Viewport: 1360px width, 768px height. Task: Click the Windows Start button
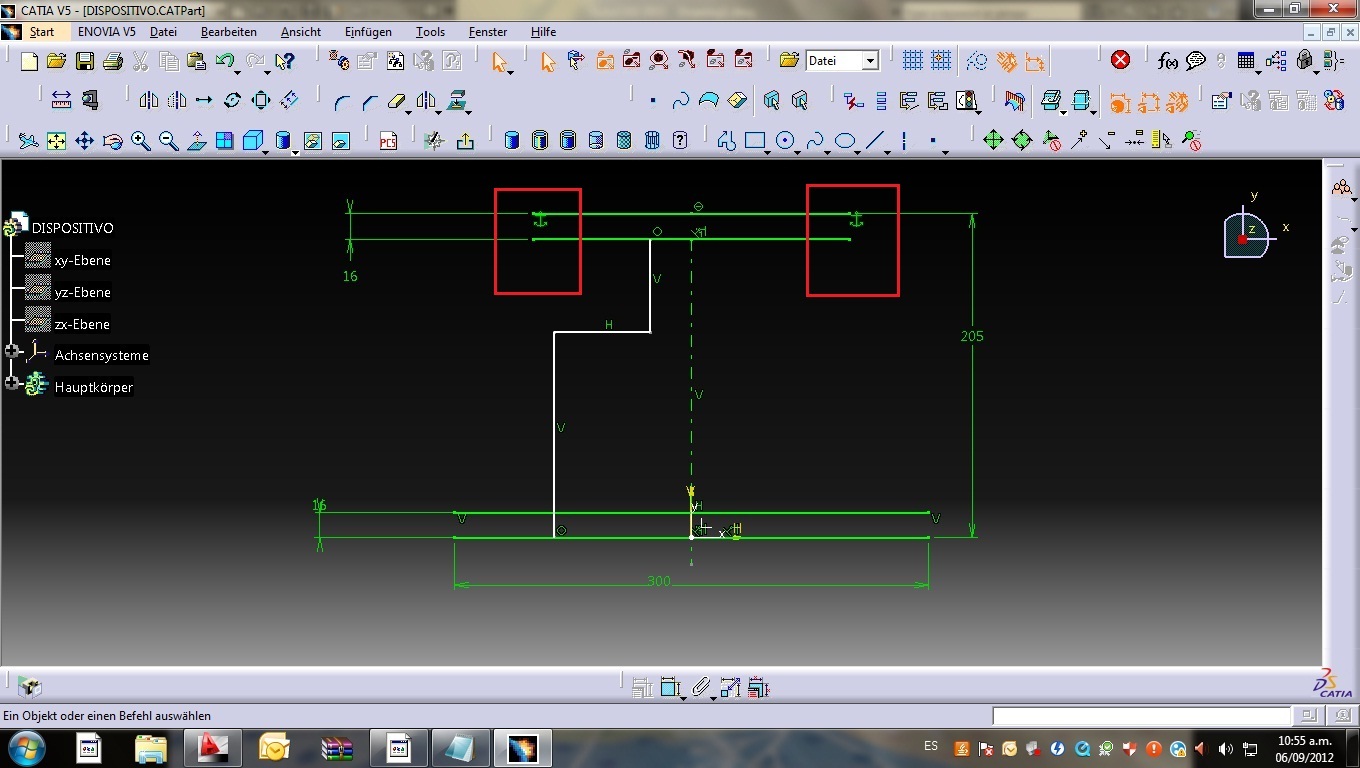[x=26, y=747]
